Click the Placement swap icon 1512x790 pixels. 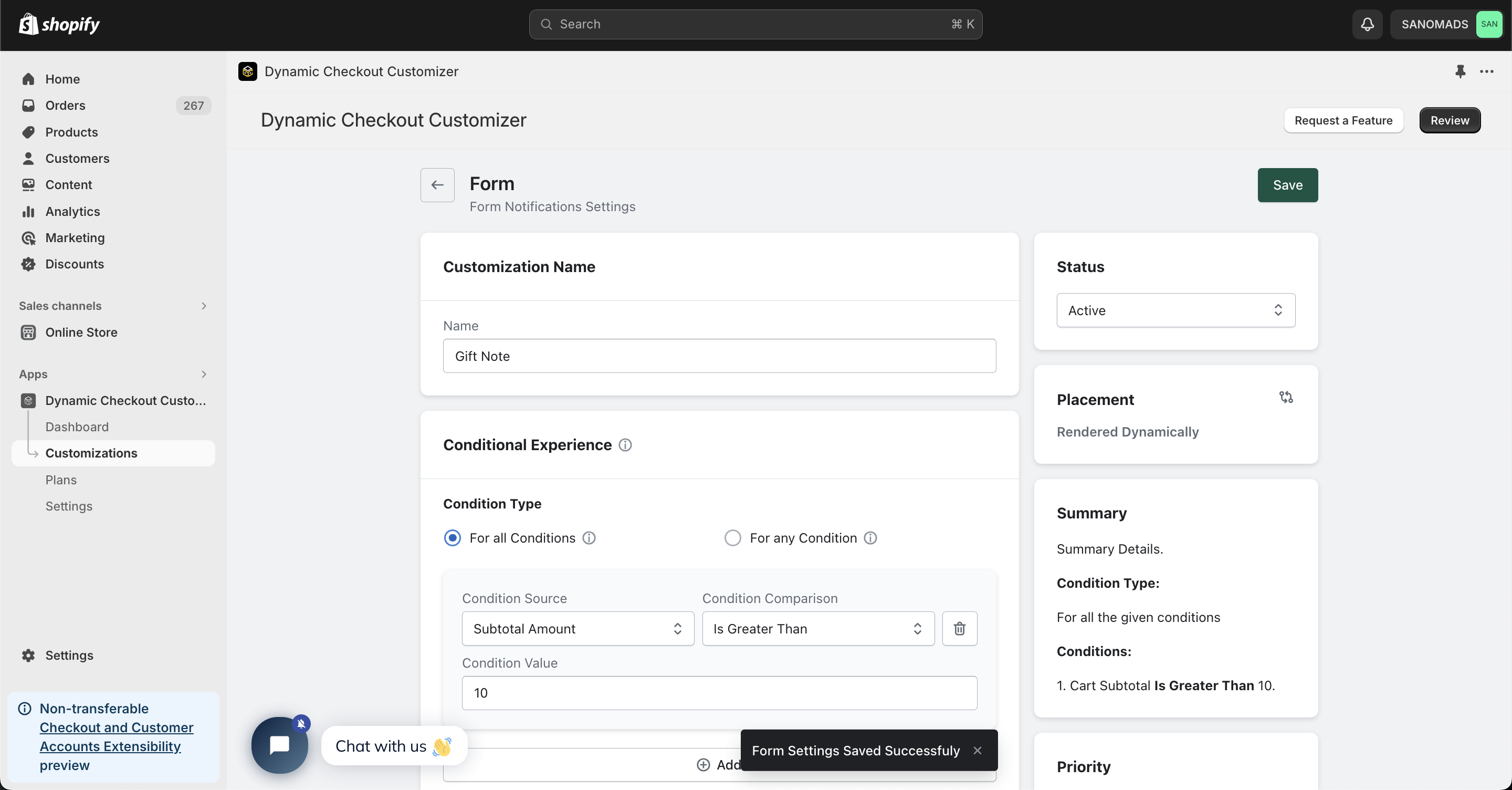point(1285,398)
